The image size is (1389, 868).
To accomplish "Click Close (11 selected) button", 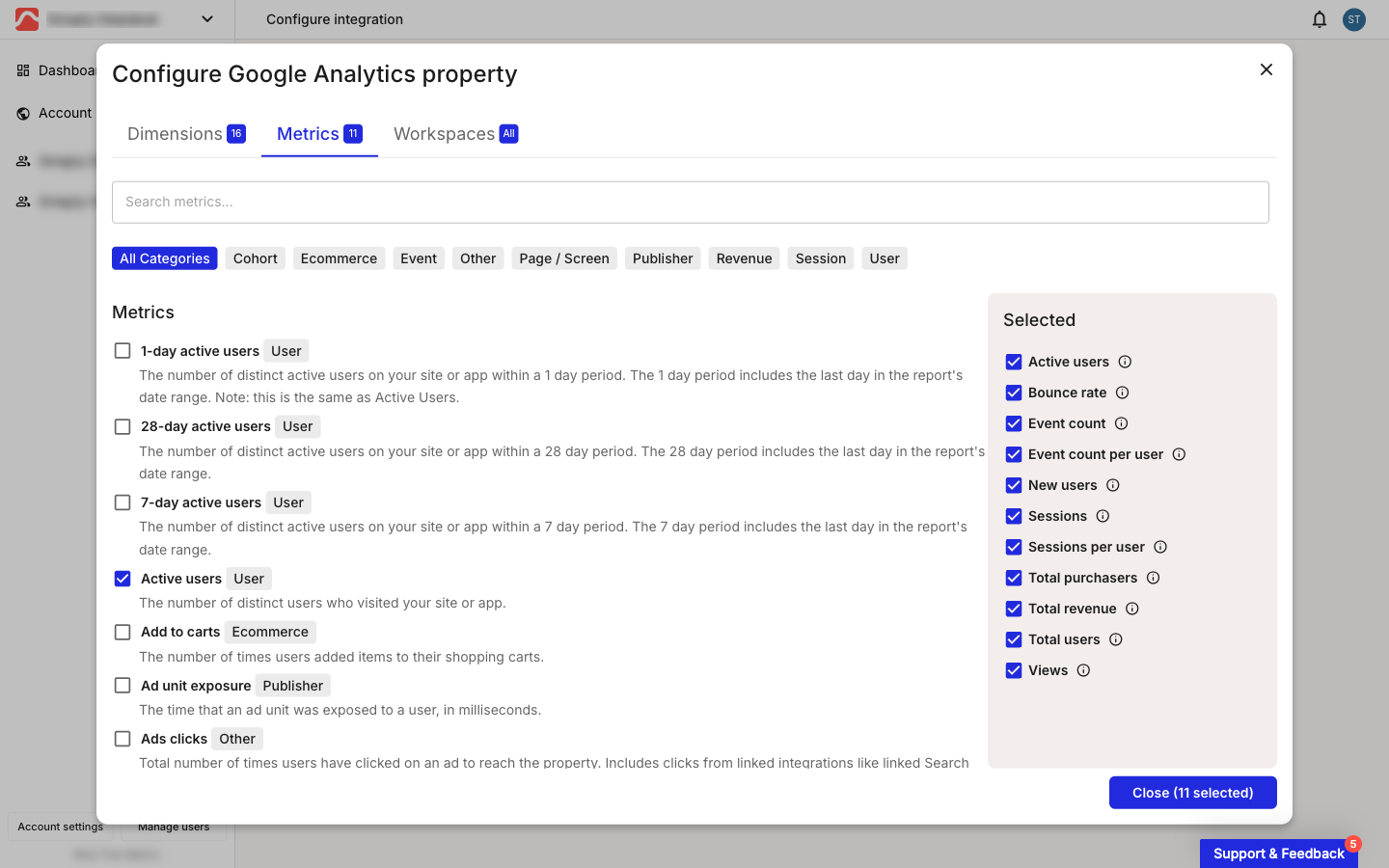I will click(1193, 793).
